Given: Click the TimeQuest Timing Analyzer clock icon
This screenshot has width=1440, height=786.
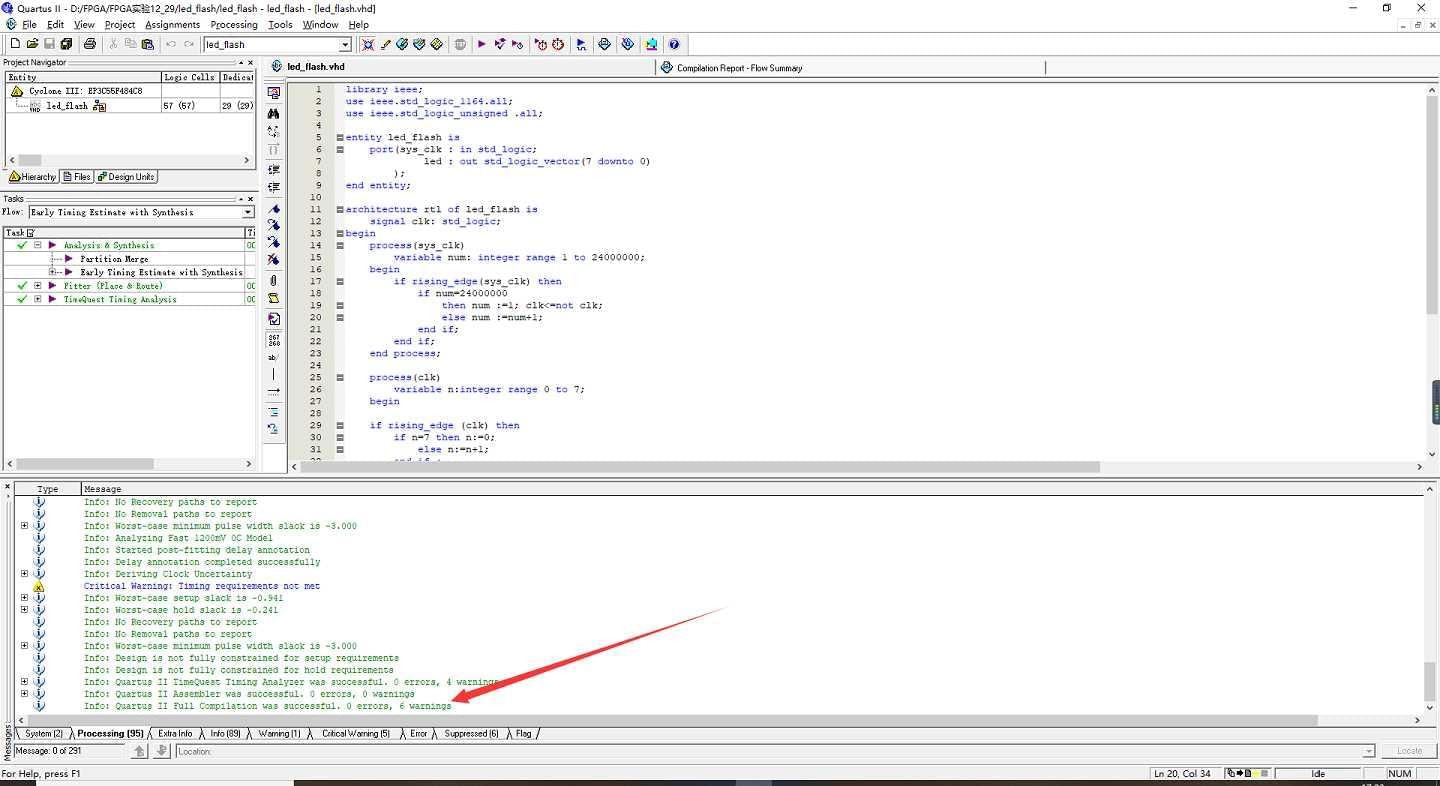Looking at the screenshot, I should pyautogui.click(x=558, y=44).
